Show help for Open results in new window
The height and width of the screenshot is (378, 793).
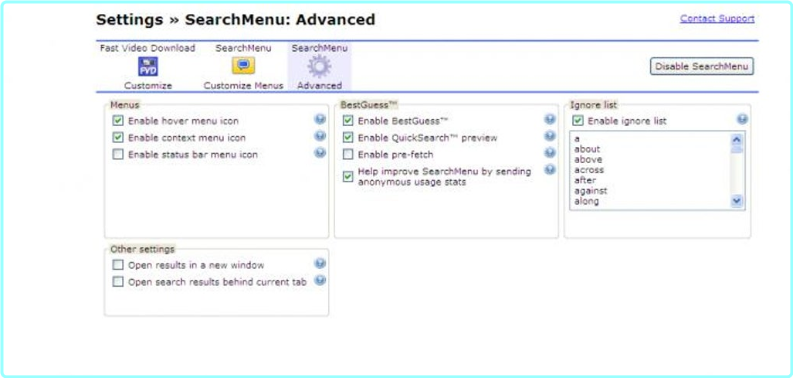(x=320, y=263)
